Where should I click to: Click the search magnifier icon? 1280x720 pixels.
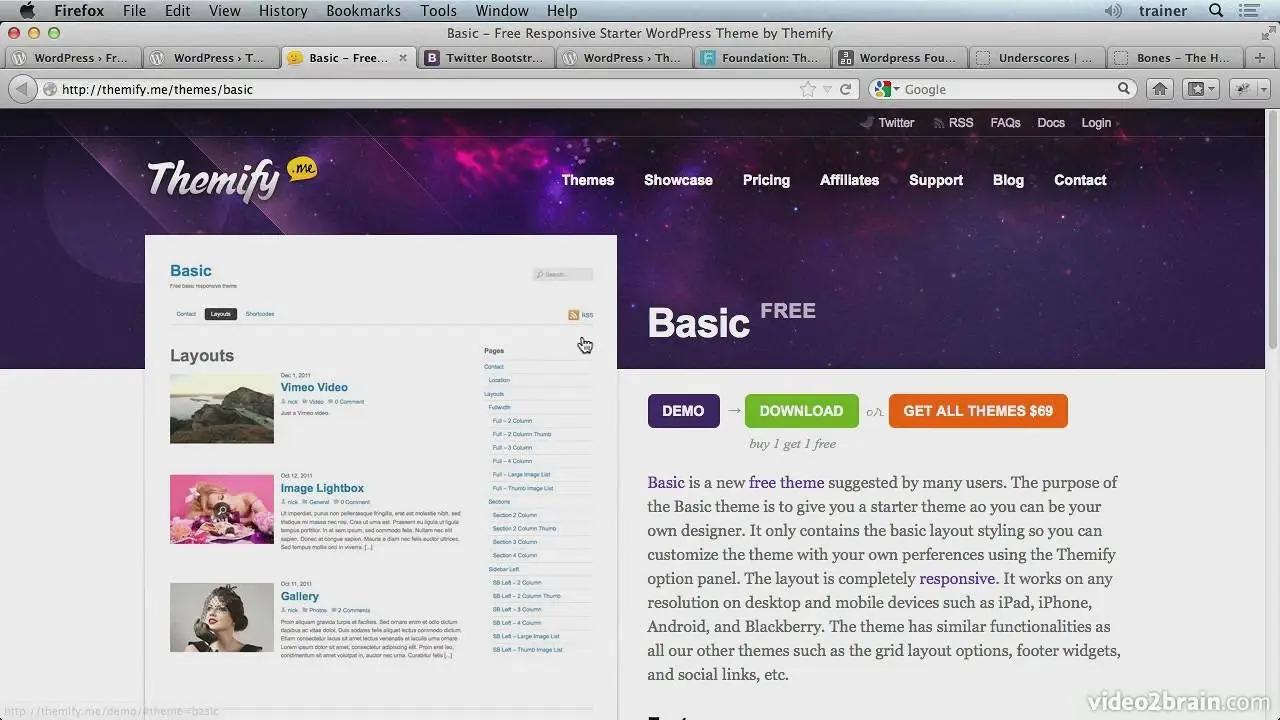click(x=1124, y=89)
